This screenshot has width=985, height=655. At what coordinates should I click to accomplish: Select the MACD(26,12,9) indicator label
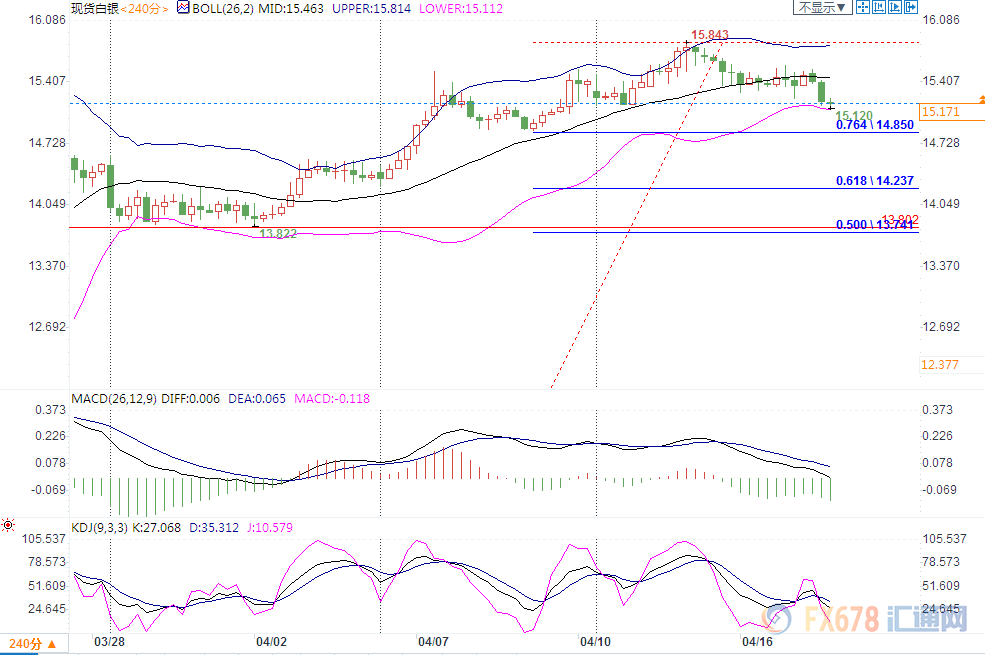pos(114,399)
